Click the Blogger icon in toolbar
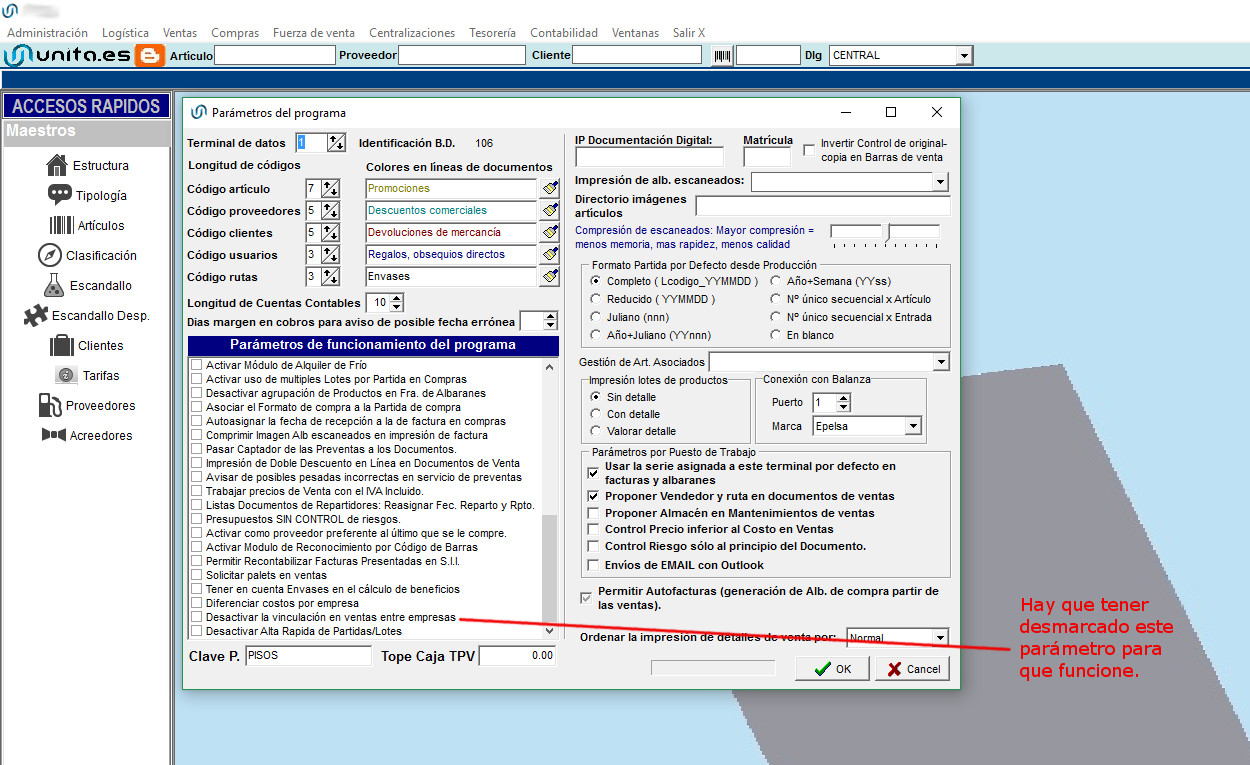The image size is (1250, 765). click(x=149, y=55)
